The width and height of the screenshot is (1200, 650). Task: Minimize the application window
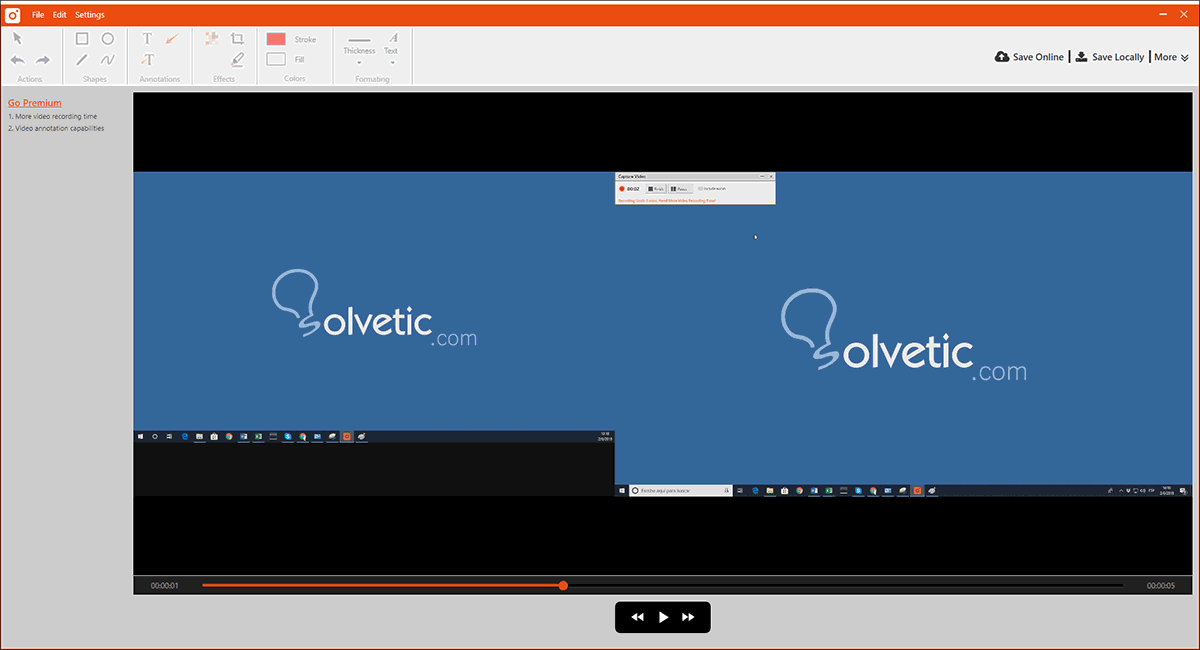point(1163,15)
